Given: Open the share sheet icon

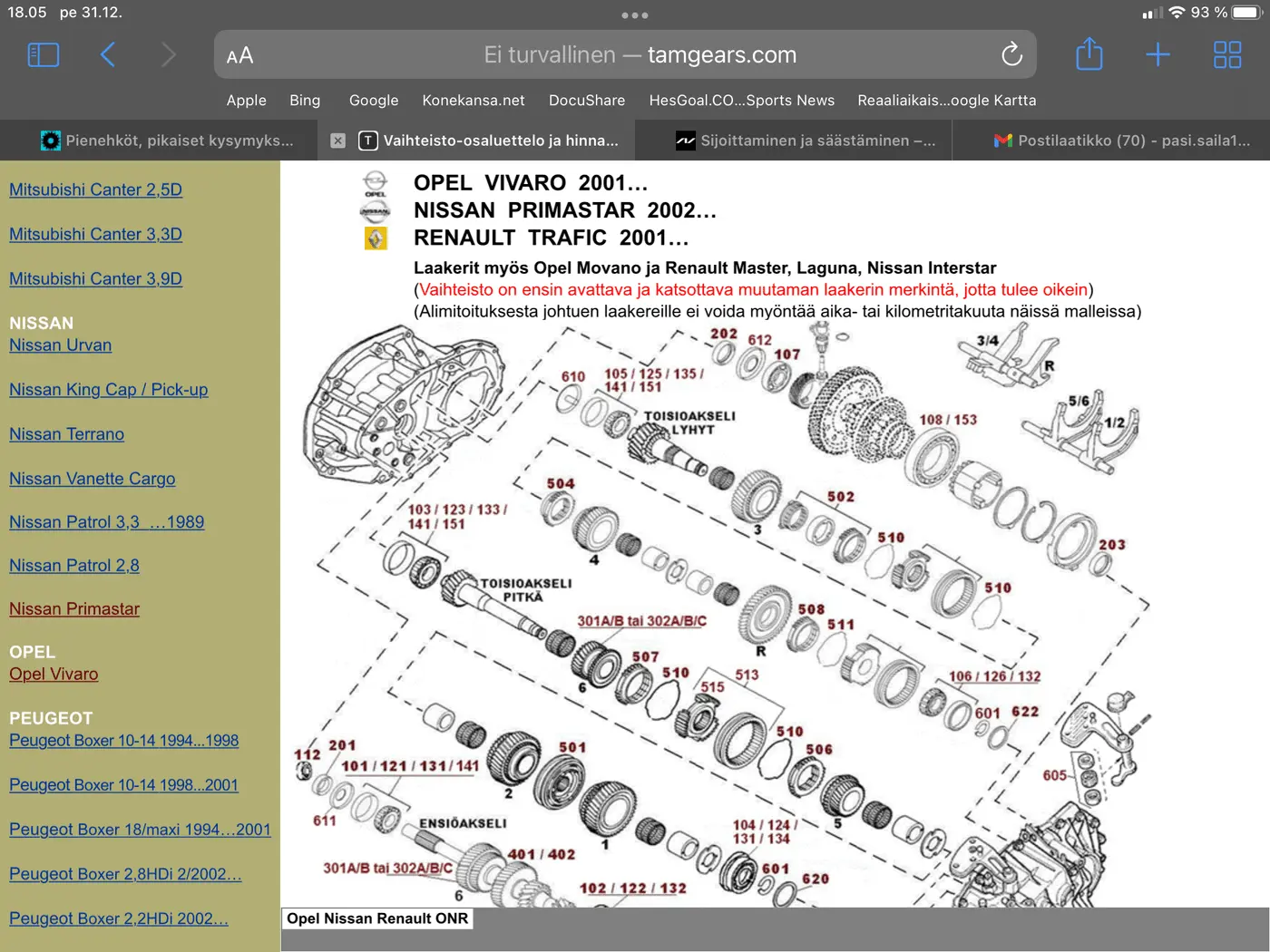Looking at the screenshot, I should 1089,54.
